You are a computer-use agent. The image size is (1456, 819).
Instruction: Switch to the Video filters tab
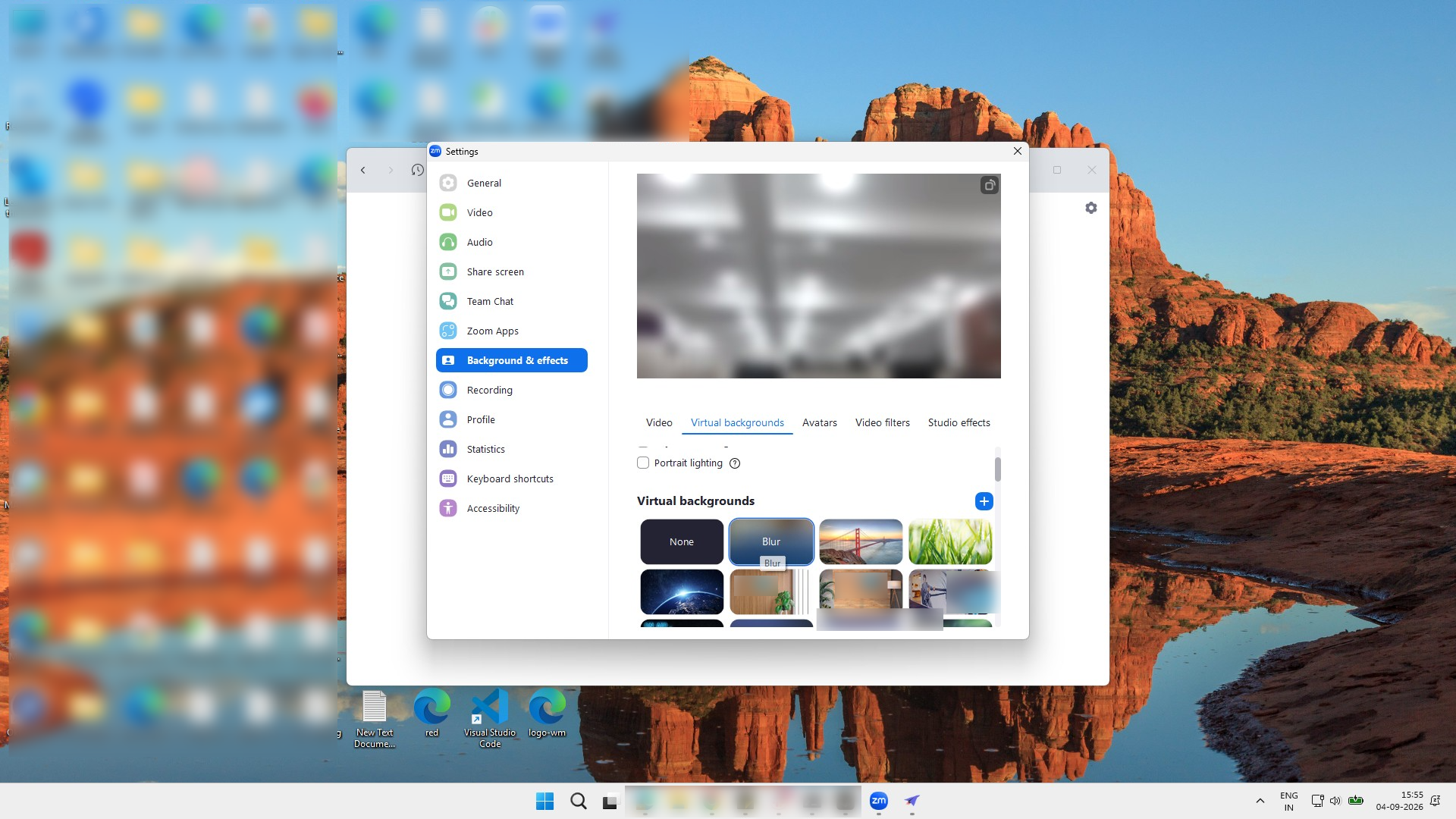coord(883,422)
